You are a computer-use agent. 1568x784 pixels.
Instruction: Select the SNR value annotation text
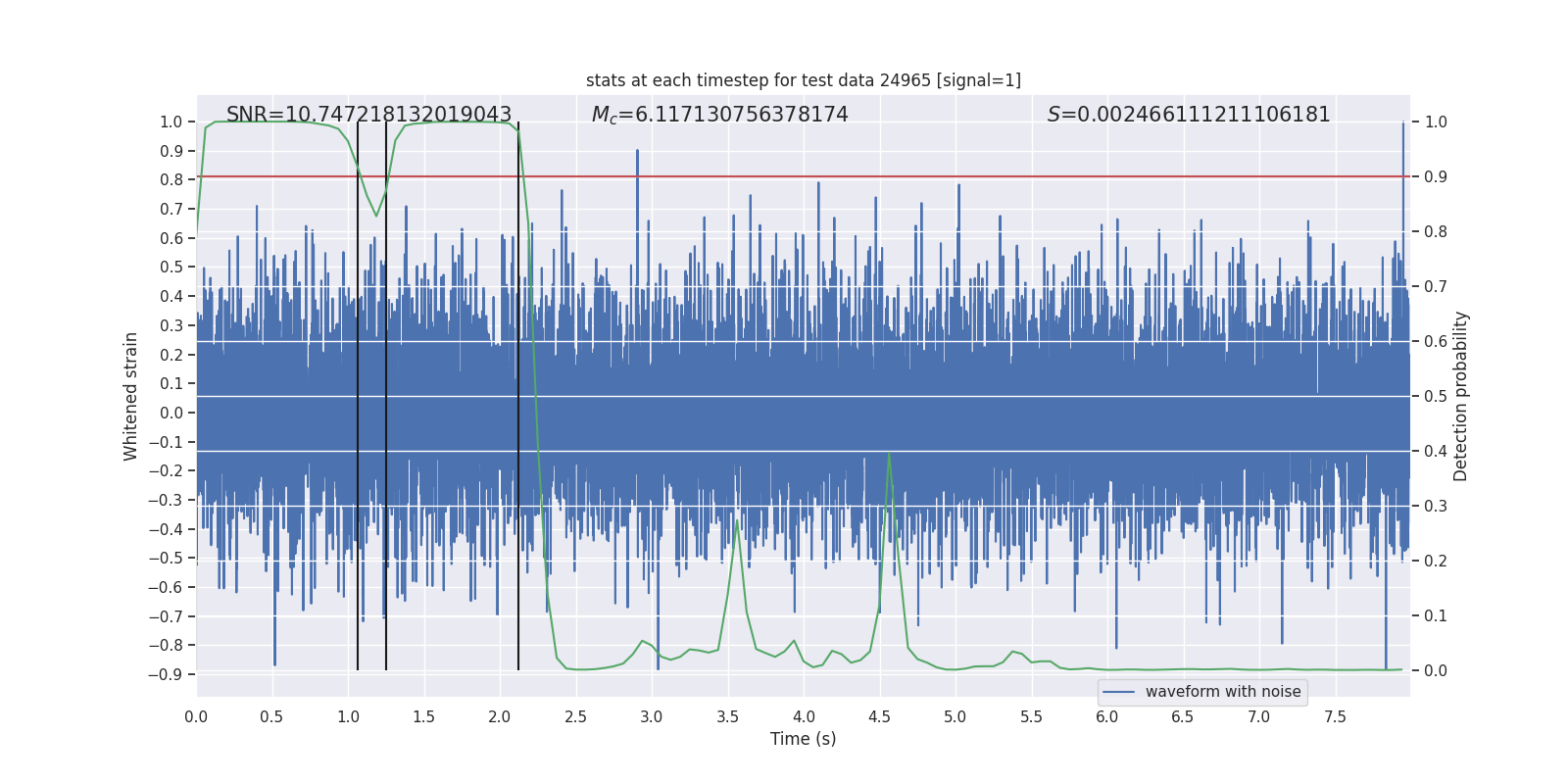pyautogui.click(x=368, y=115)
